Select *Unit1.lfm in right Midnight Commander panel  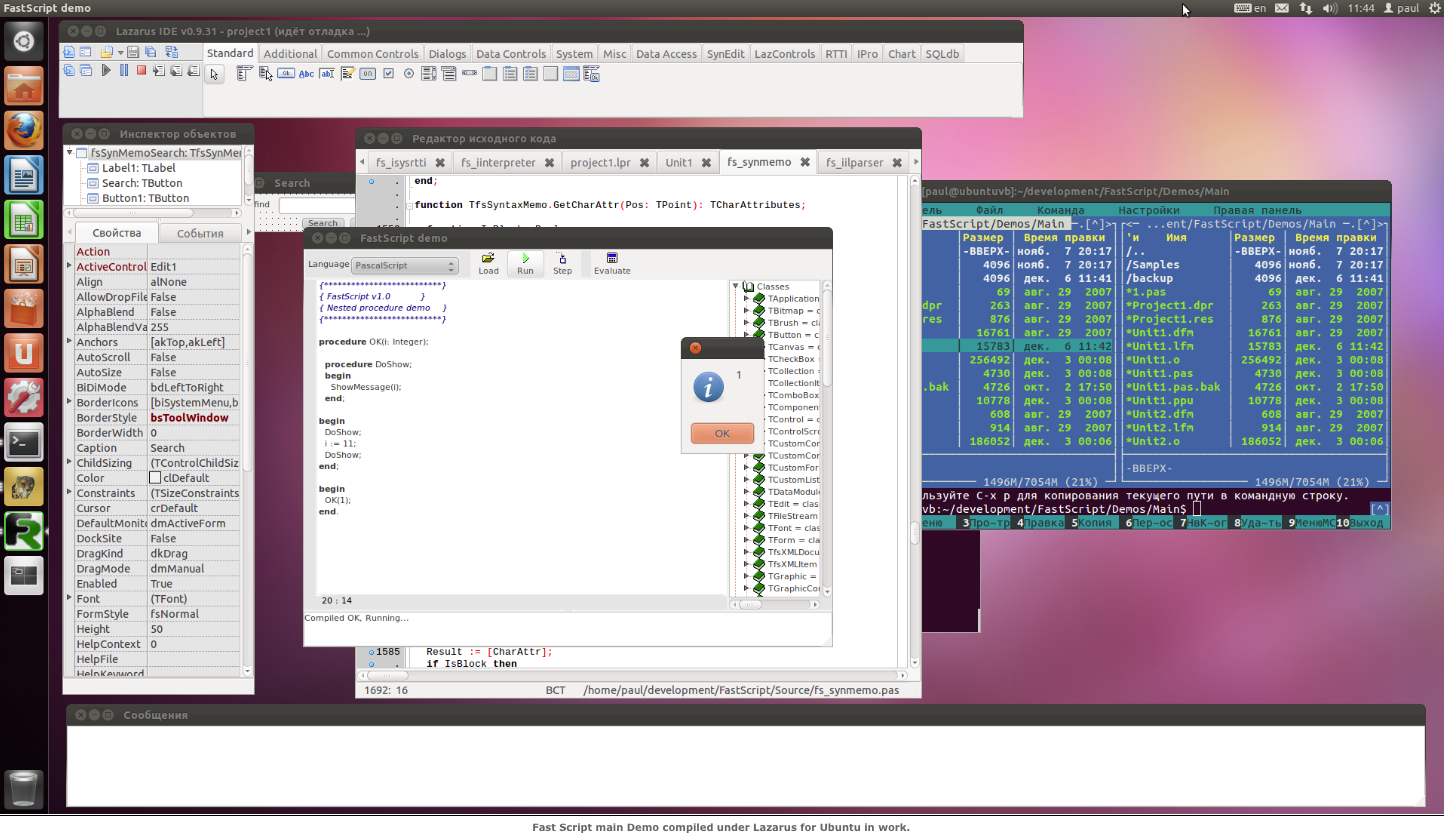[1255, 346]
